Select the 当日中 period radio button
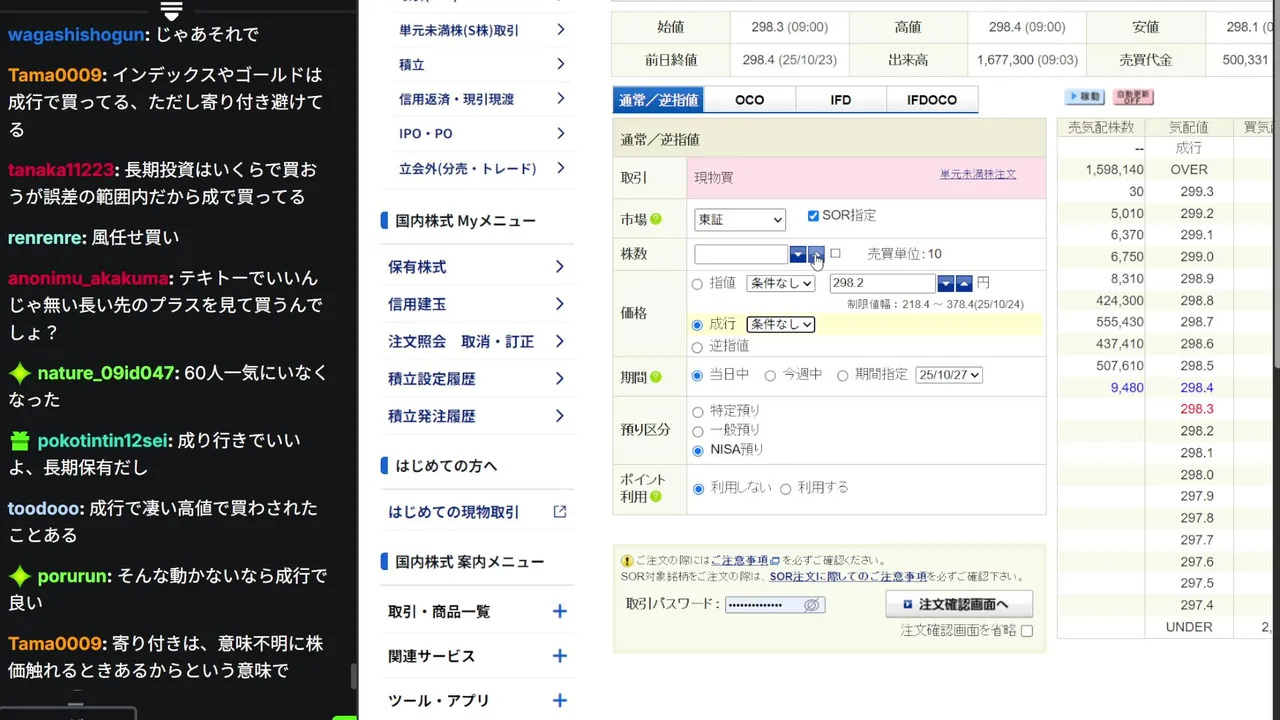Image resolution: width=1280 pixels, height=720 pixels. coord(697,376)
